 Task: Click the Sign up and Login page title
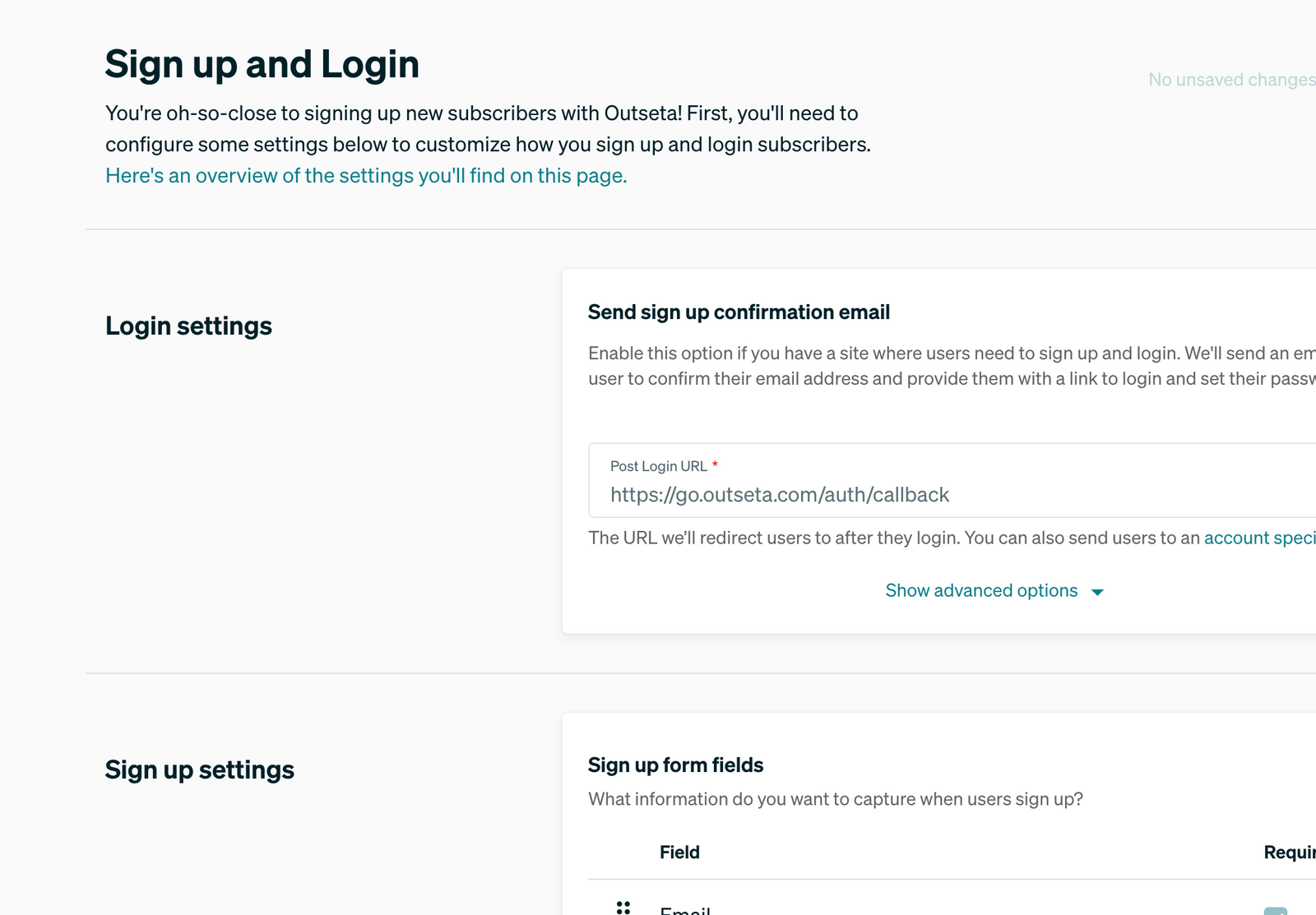point(262,63)
